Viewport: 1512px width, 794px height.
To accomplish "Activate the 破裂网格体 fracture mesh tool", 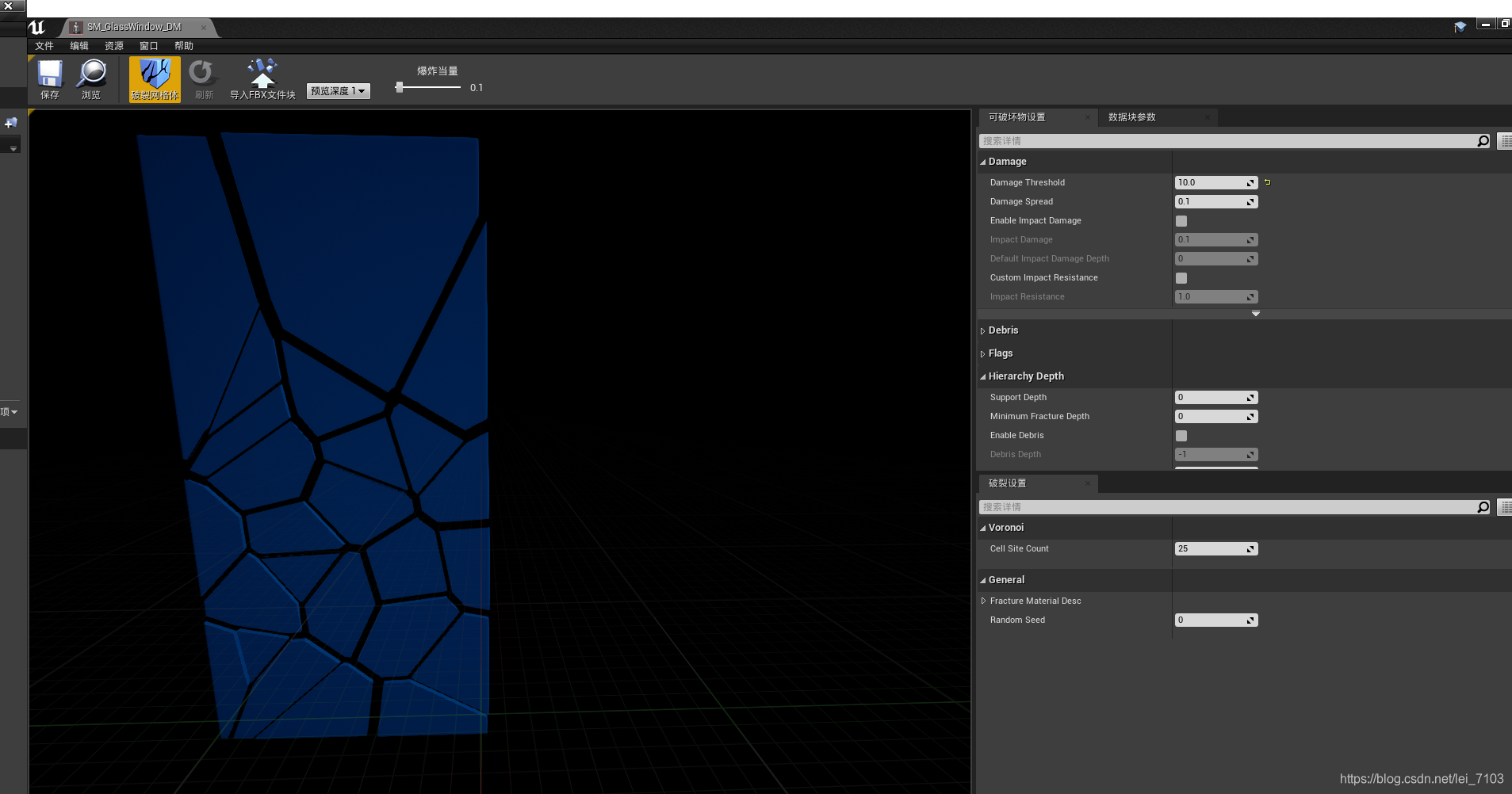I will point(155,79).
